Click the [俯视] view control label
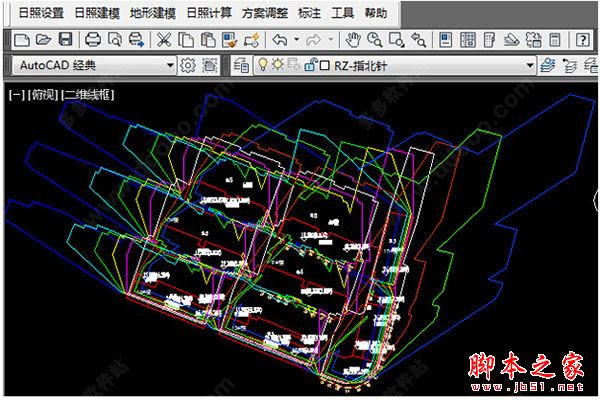This screenshot has height=403, width=600. point(43,95)
